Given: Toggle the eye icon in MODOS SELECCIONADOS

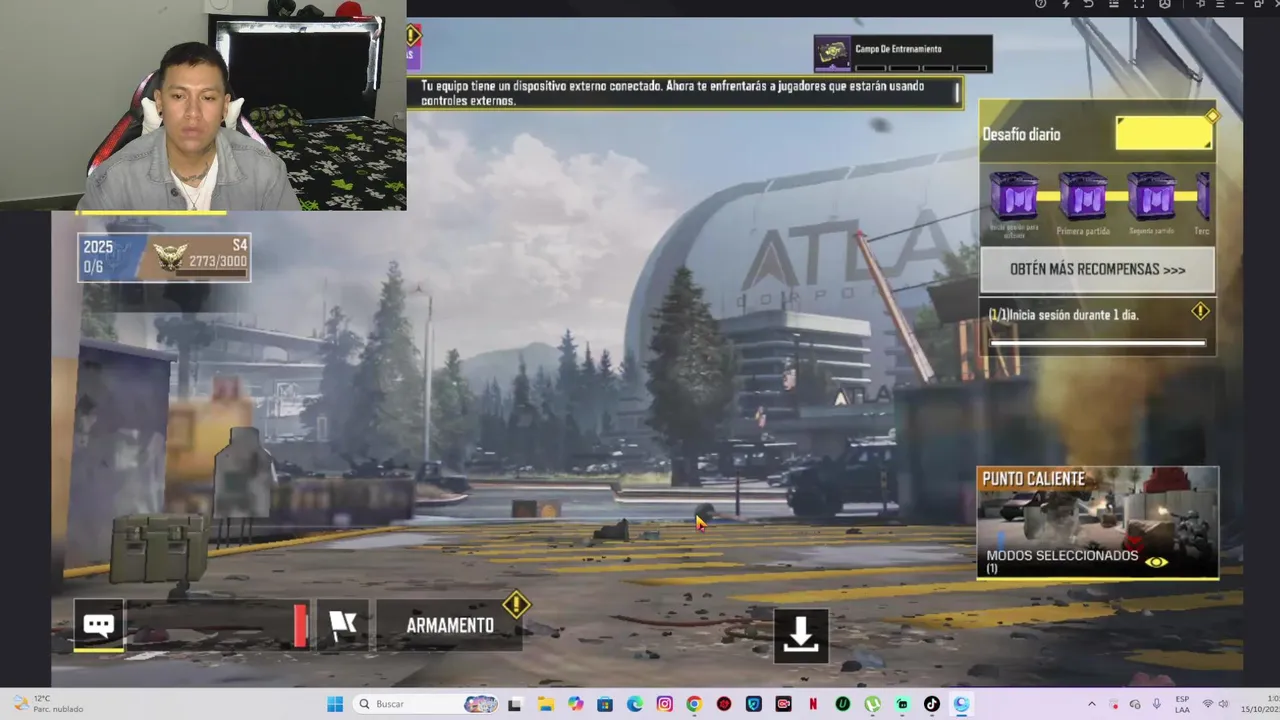Looking at the screenshot, I should coord(1156,562).
